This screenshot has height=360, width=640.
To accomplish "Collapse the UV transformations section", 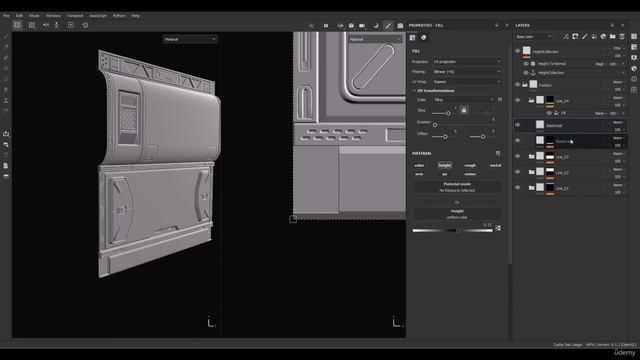I will pyautogui.click(x=414, y=91).
